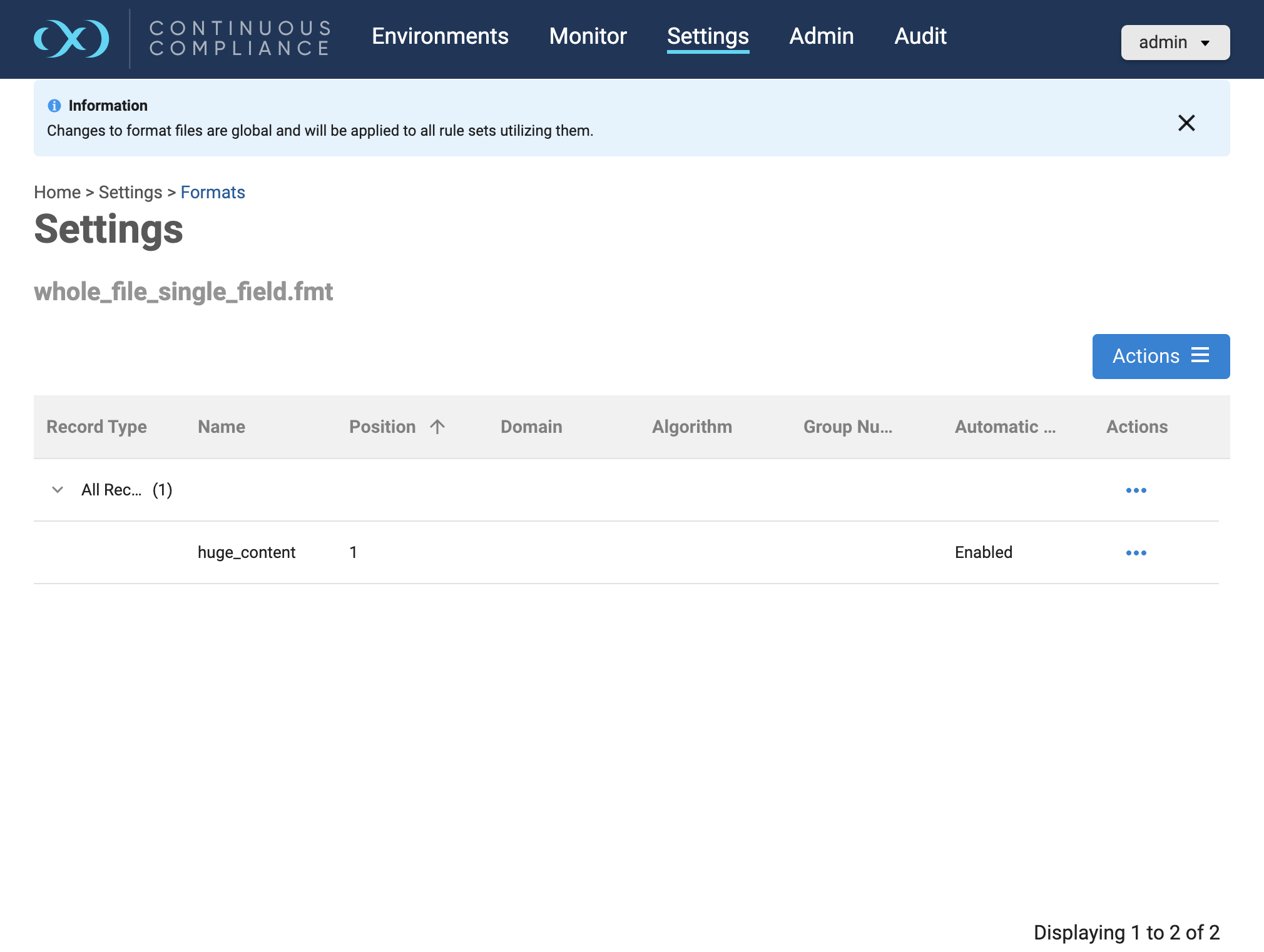Collapse the All Records group chevron
The width and height of the screenshot is (1264, 952).
point(58,490)
